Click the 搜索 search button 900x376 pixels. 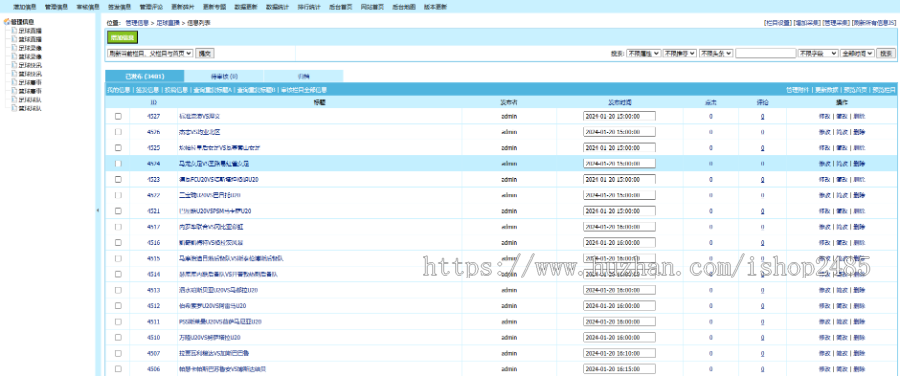[x=886, y=53]
